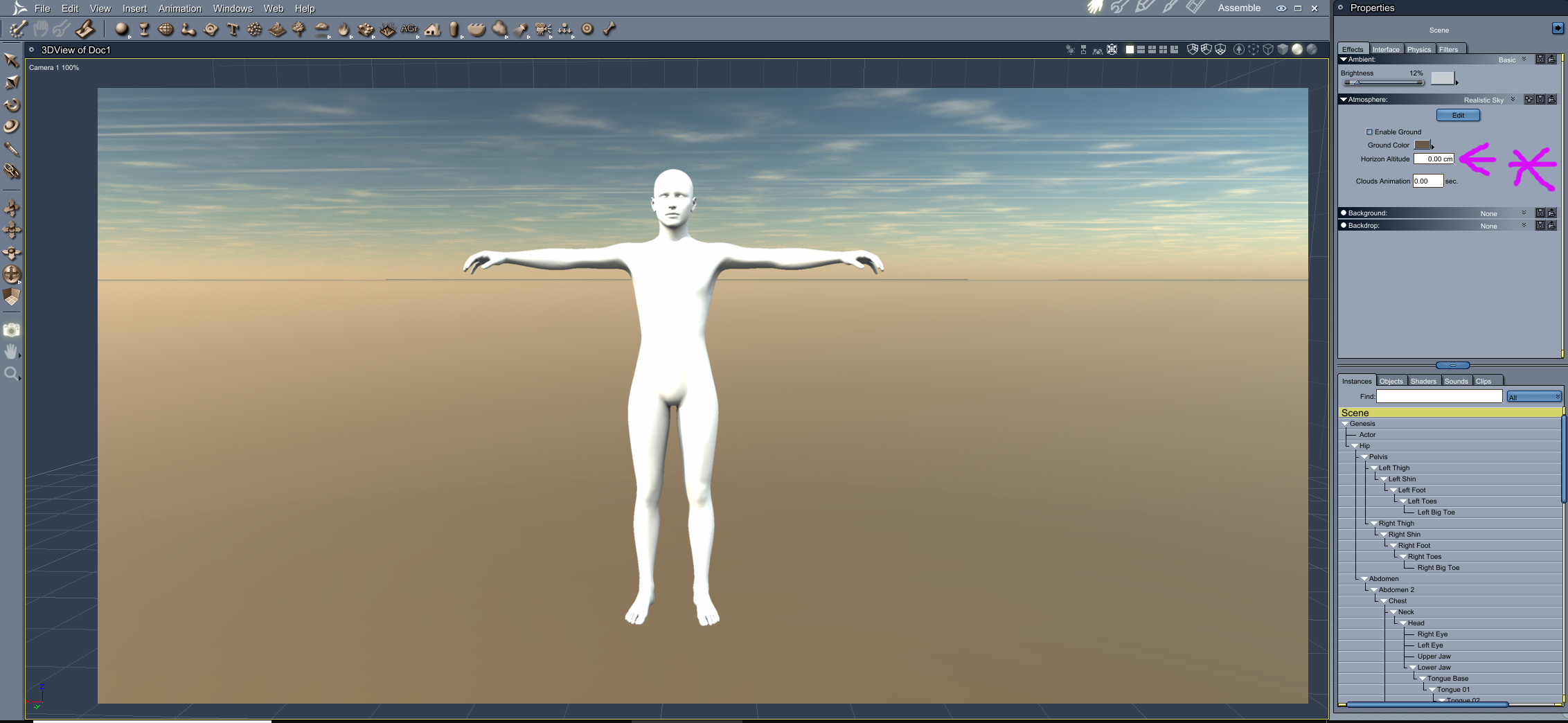Screen dimensions: 1568x723
Task: Insert a target helper object
Action: pyautogui.click(x=587, y=29)
